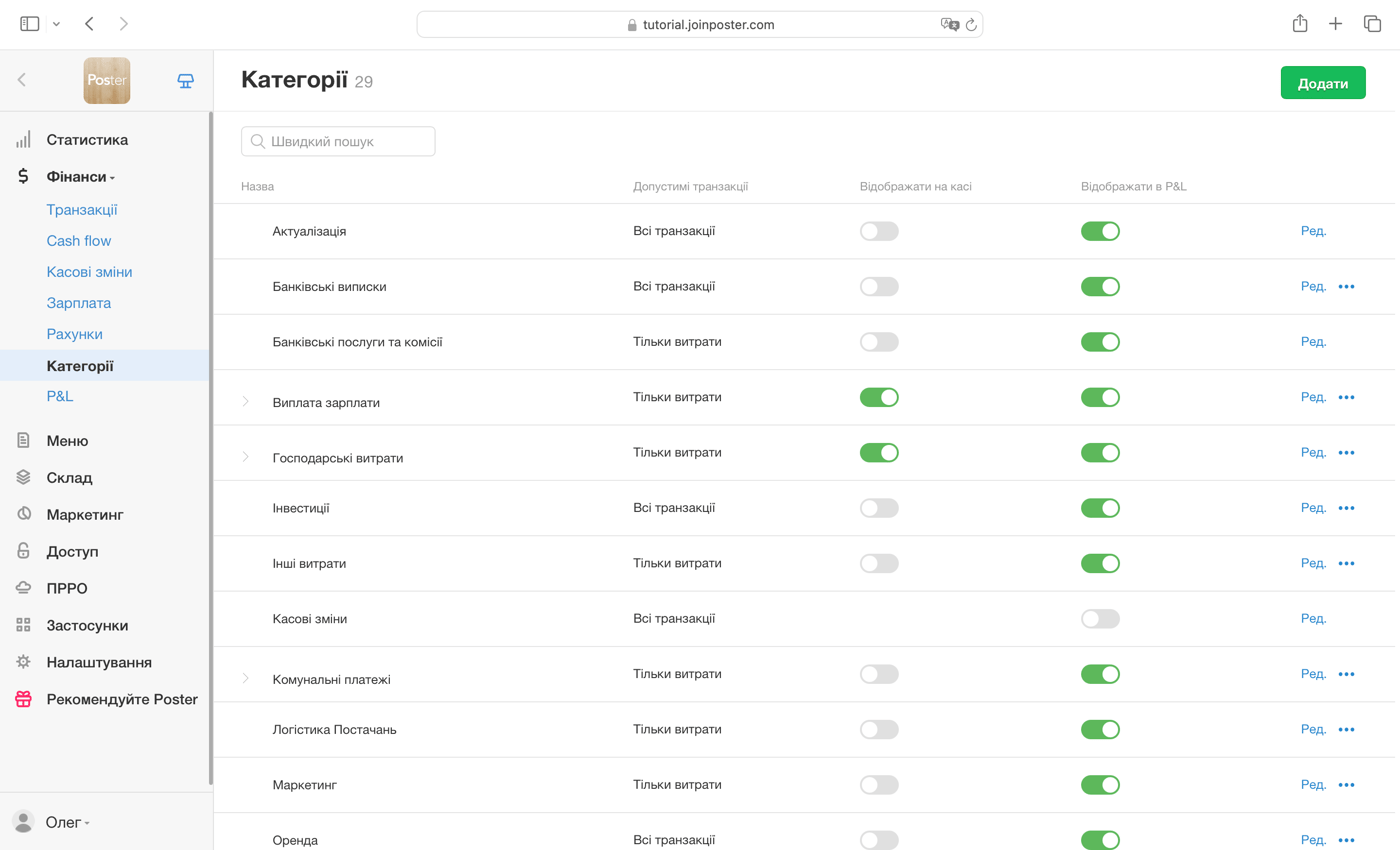Disable cash register toggle for Господарські витрати

879,453
